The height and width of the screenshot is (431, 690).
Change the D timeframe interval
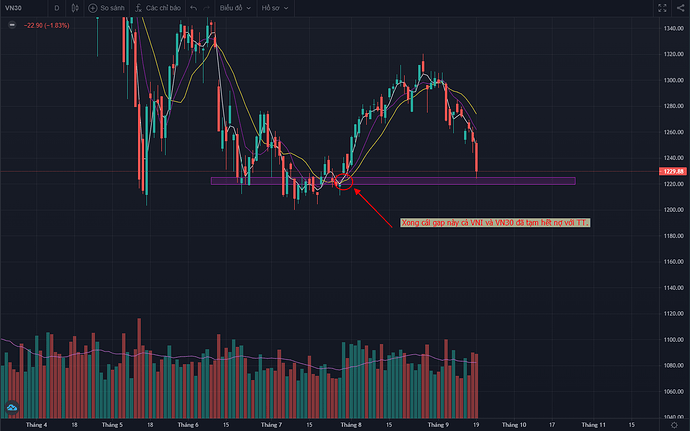(55, 7)
